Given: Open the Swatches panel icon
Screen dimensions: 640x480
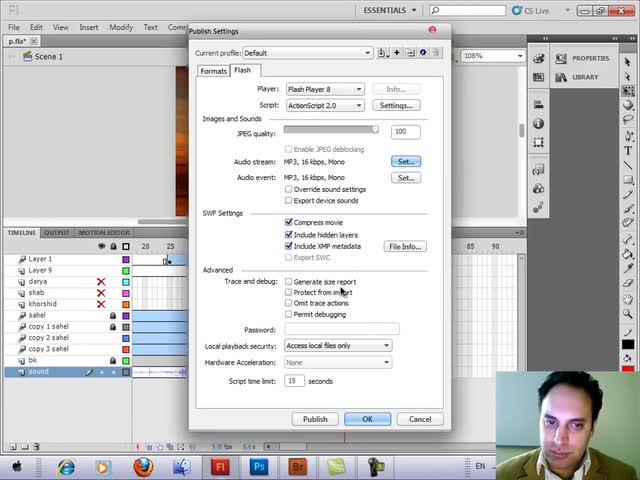Looking at the screenshot, I should [x=538, y=77].
